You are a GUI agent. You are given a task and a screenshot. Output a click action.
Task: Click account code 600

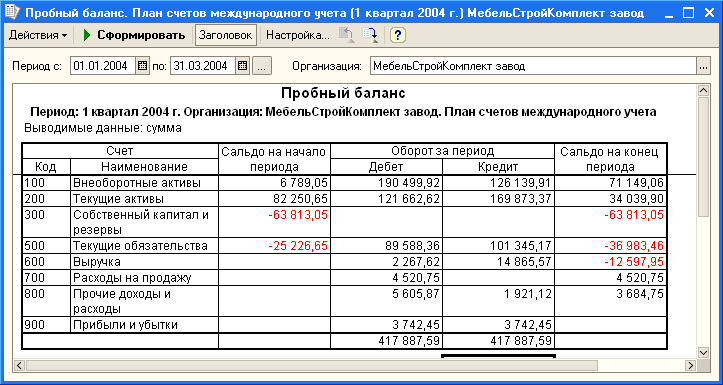pos(35,262)
